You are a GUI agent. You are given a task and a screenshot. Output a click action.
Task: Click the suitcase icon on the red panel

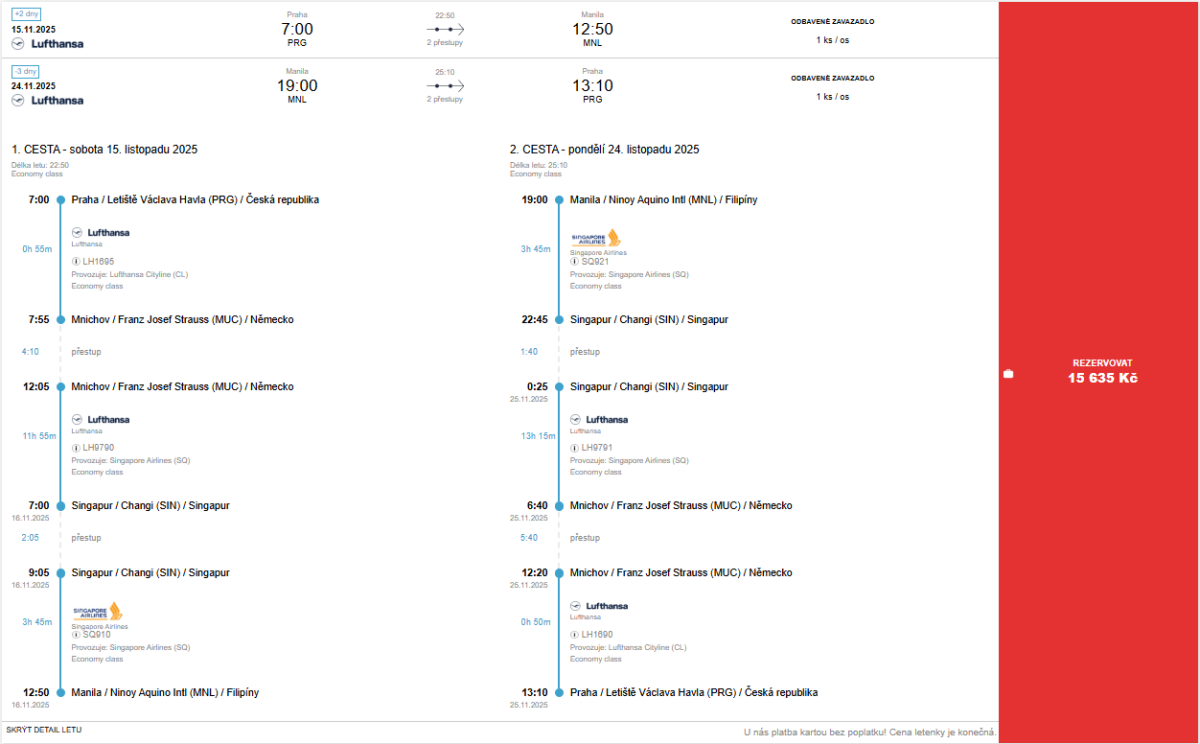pos(1008,374)
